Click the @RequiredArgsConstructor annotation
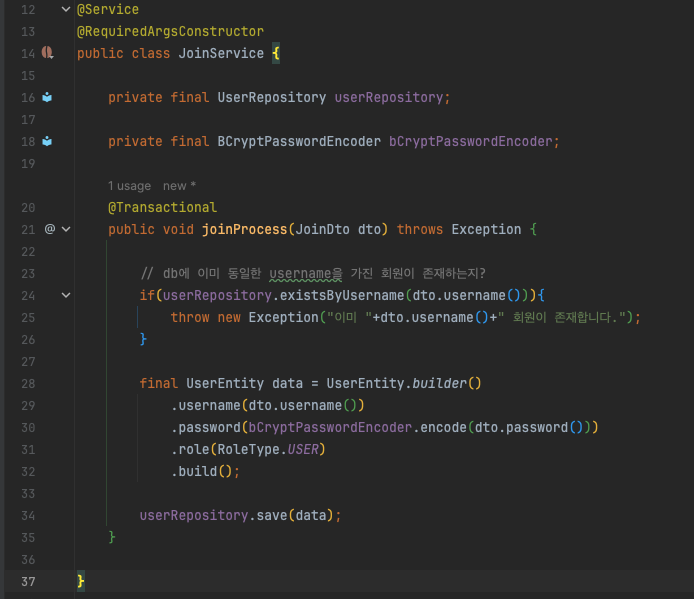 coord(170,31)
